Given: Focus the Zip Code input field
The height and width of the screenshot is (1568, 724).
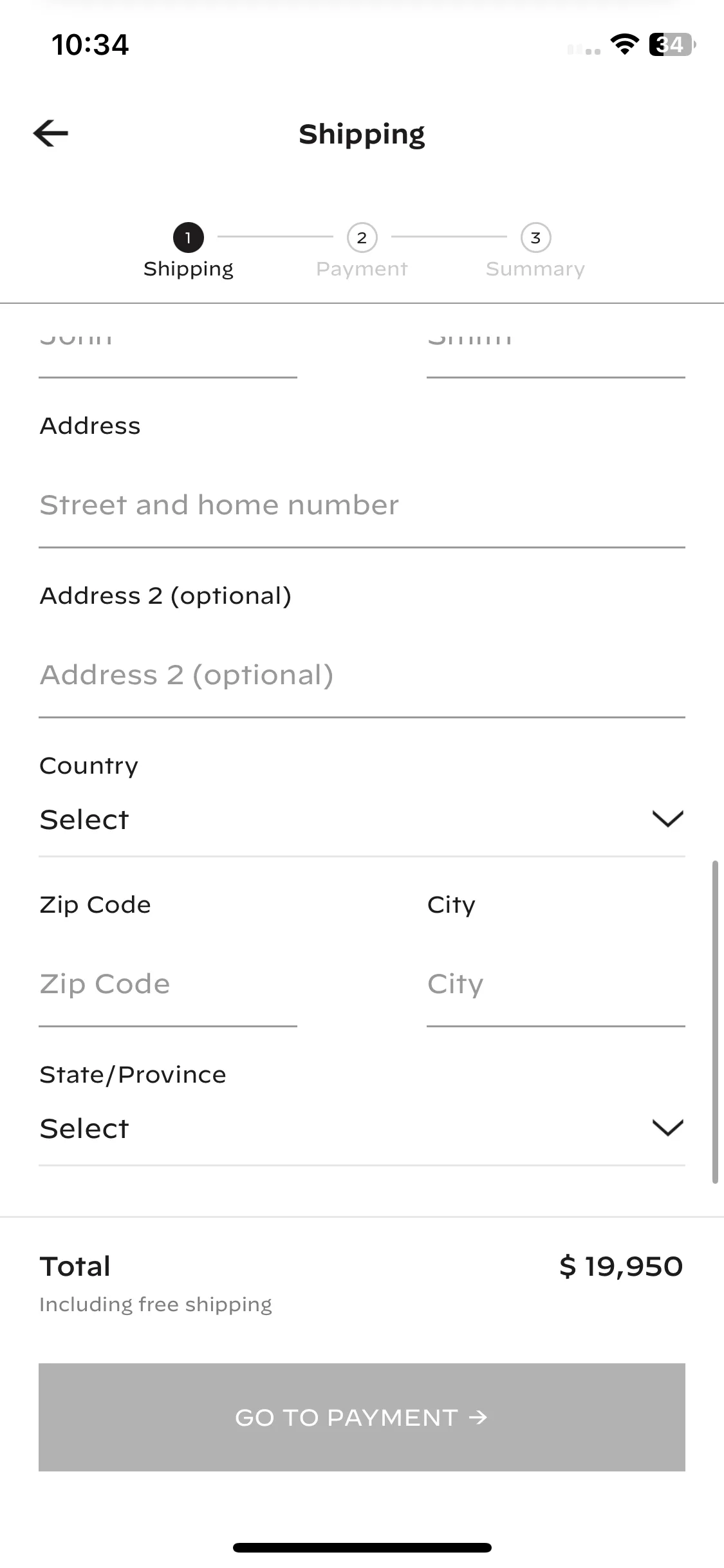Looking at the screenshot, I should [x=168, y=984].
